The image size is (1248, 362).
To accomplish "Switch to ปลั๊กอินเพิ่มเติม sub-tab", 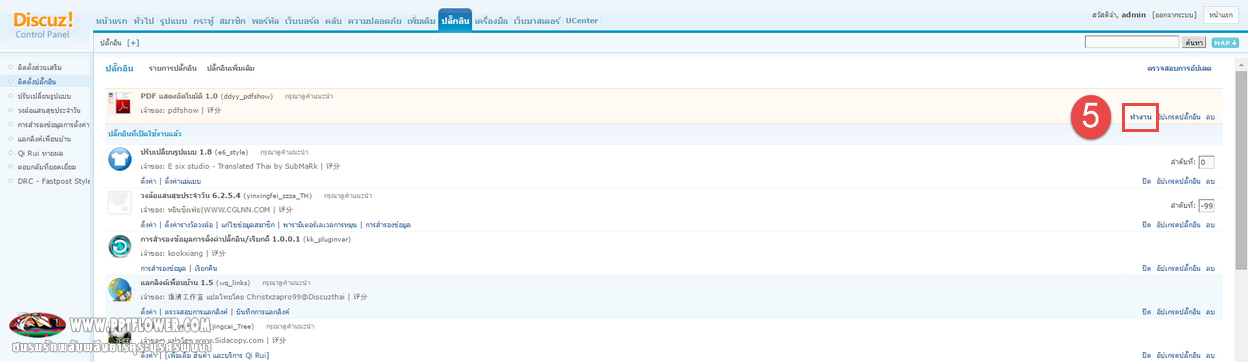I will coord(231,68).
